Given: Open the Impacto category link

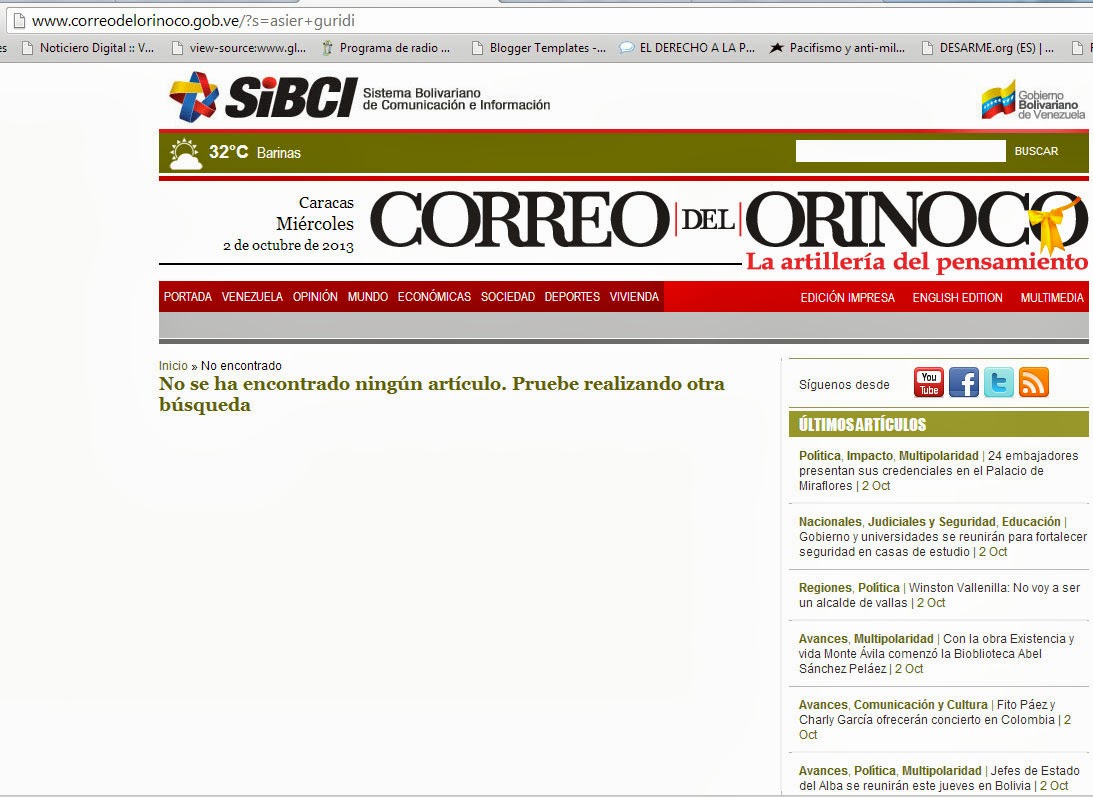Looking at the screenshot, I should 869,455.
